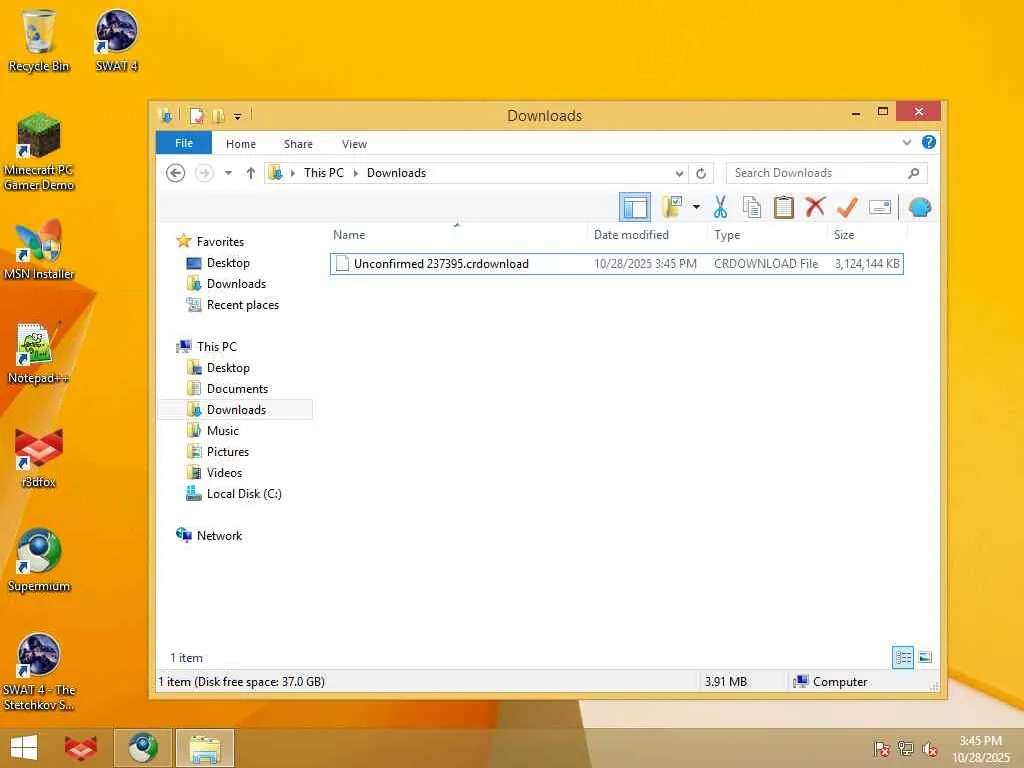Sort by Type column header
Image resolution: width=1024 pixels, height=768 pixels.
727,234
